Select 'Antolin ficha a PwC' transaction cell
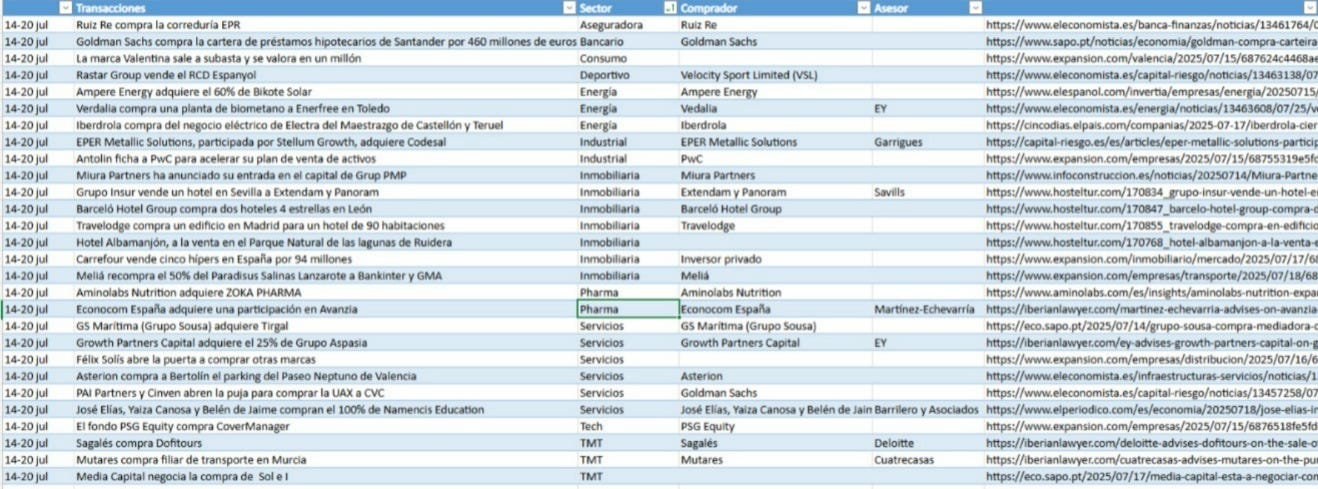This screenshot has height=489, width=1318. (x=326, y=159)
